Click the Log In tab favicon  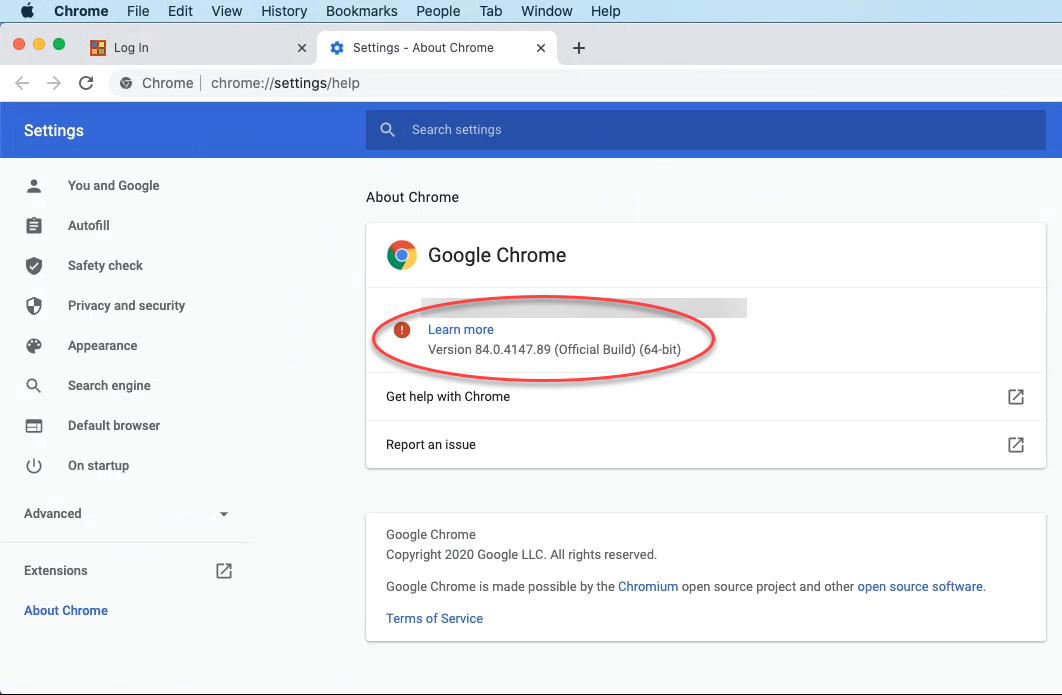click(x=98, y=47)
